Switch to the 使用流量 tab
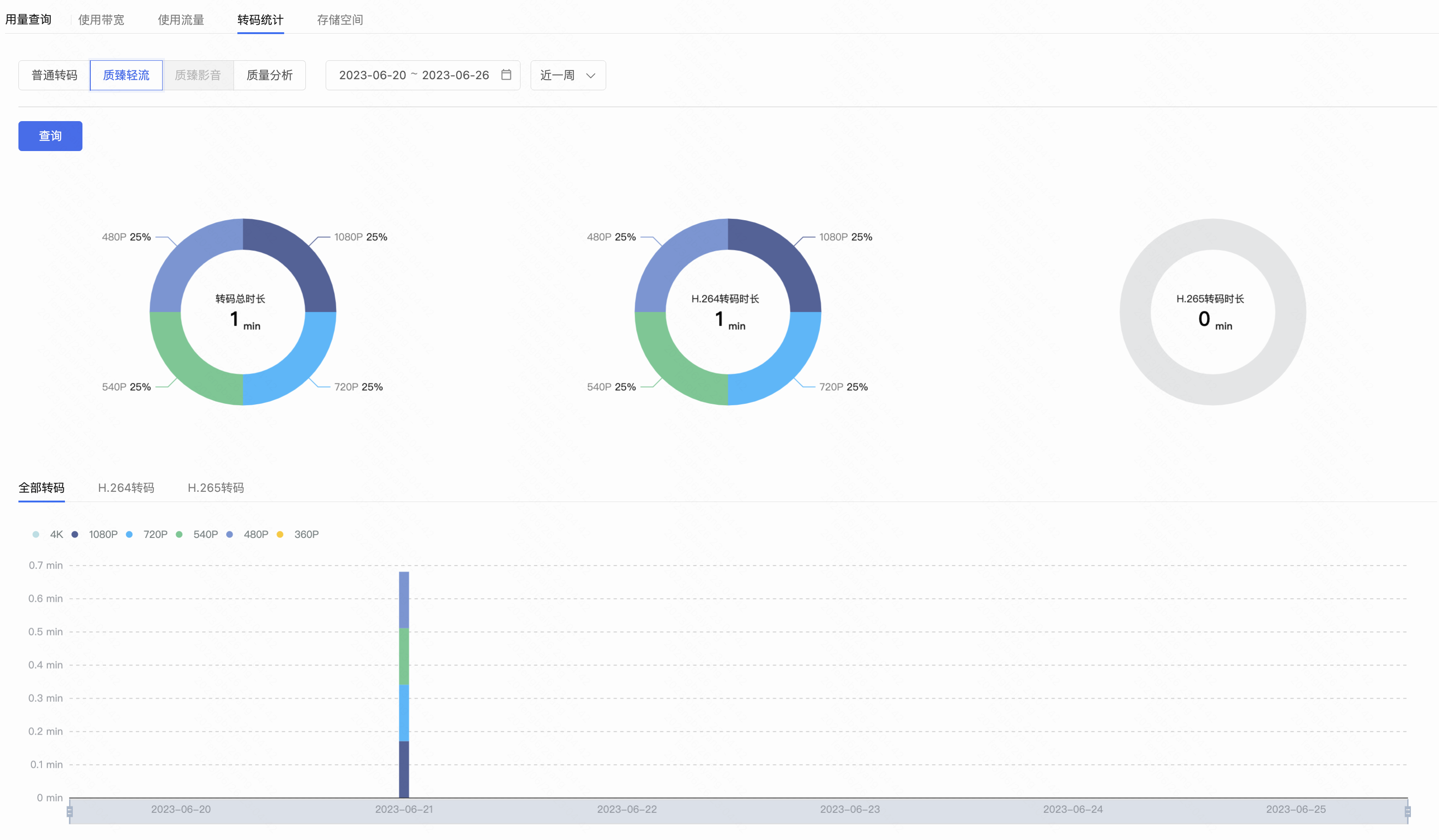 tap(181, 20)
